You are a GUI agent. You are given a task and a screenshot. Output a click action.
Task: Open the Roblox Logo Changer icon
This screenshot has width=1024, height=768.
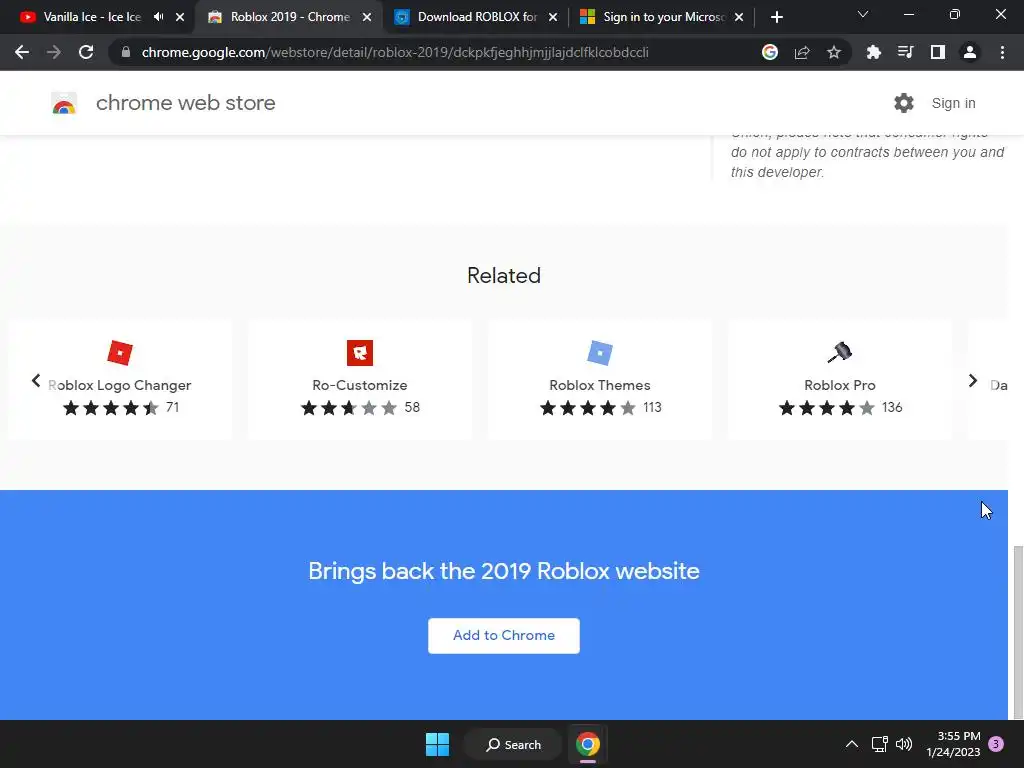120,353
